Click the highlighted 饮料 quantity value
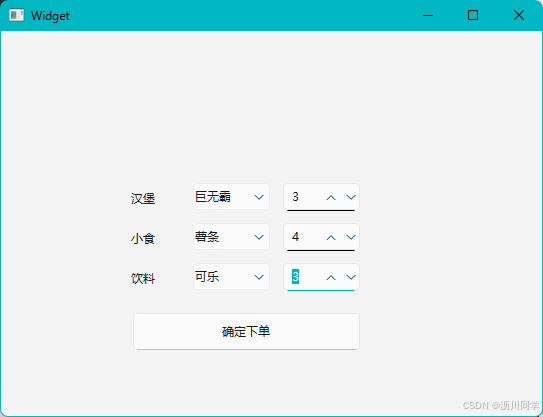The image size is (543, 417). click(x=295, y=277)
